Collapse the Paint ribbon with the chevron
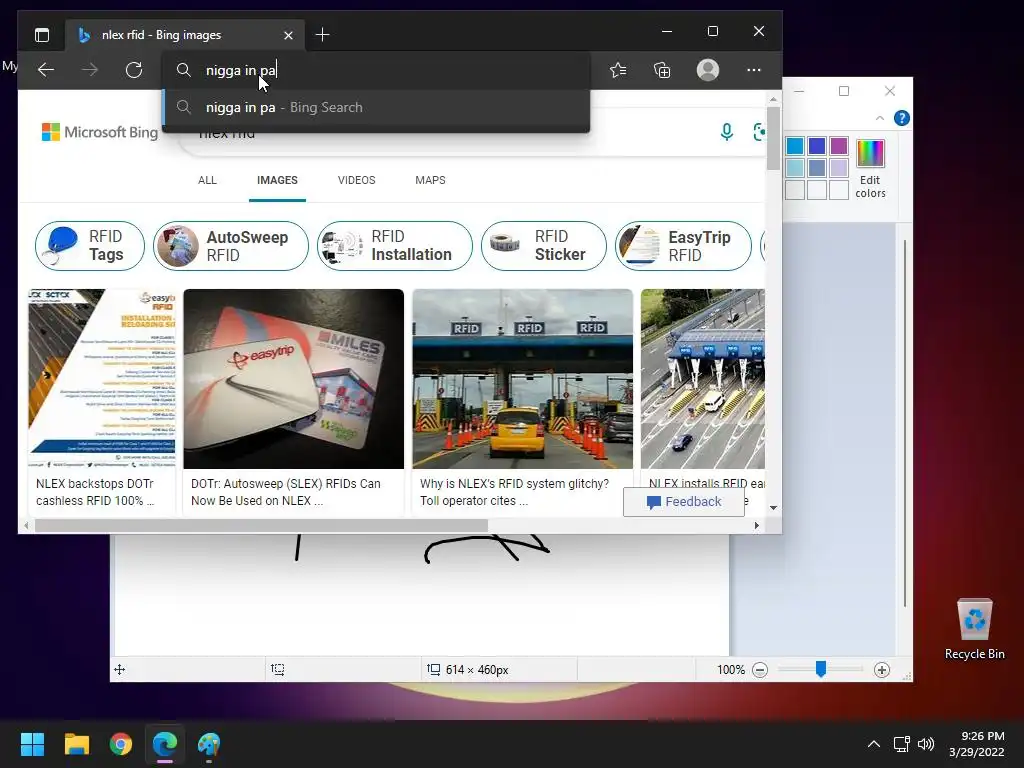This screenshot has height=768, width=1024. point(880,118)
